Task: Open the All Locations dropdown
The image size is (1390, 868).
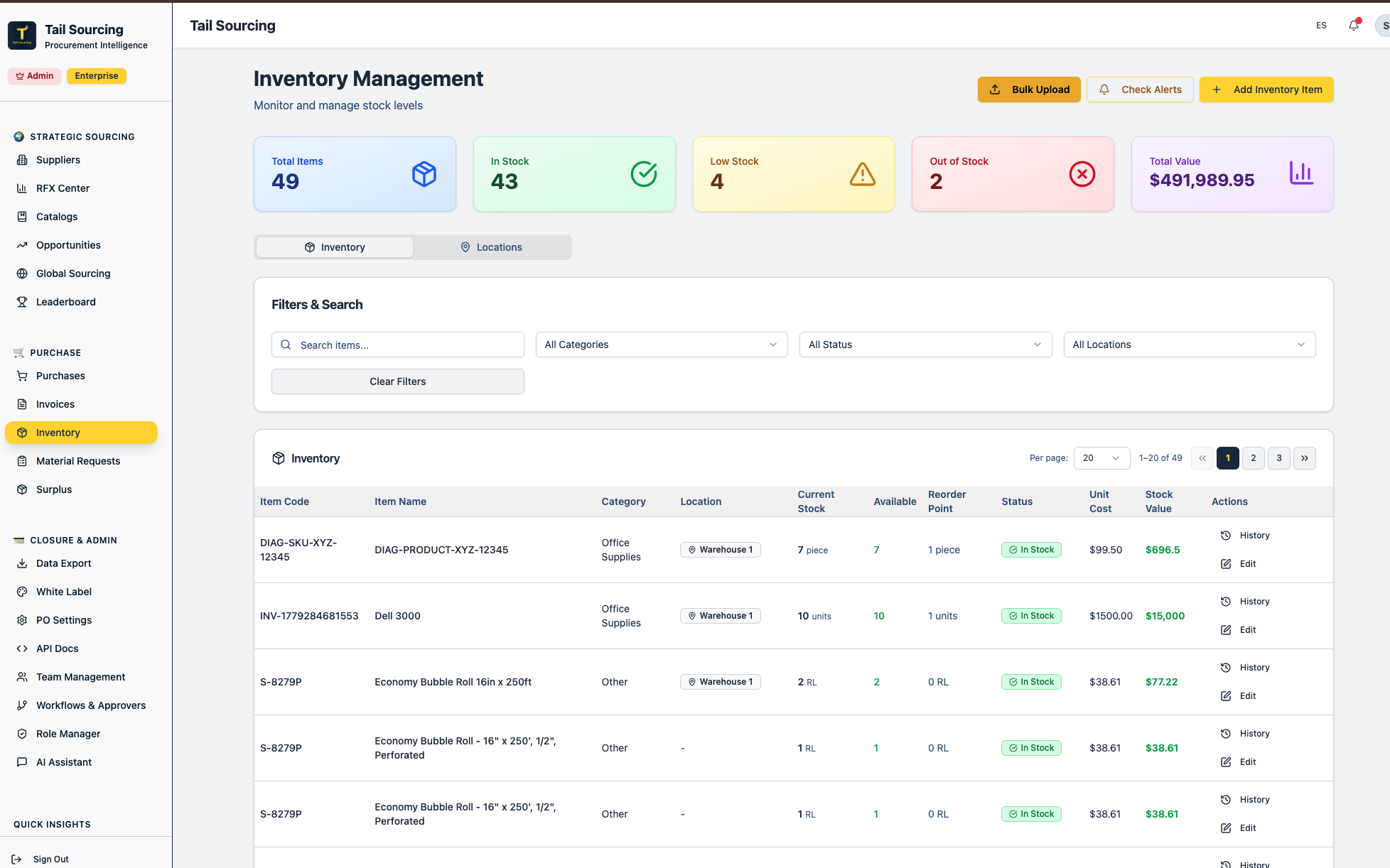Action: point(1190,345)
